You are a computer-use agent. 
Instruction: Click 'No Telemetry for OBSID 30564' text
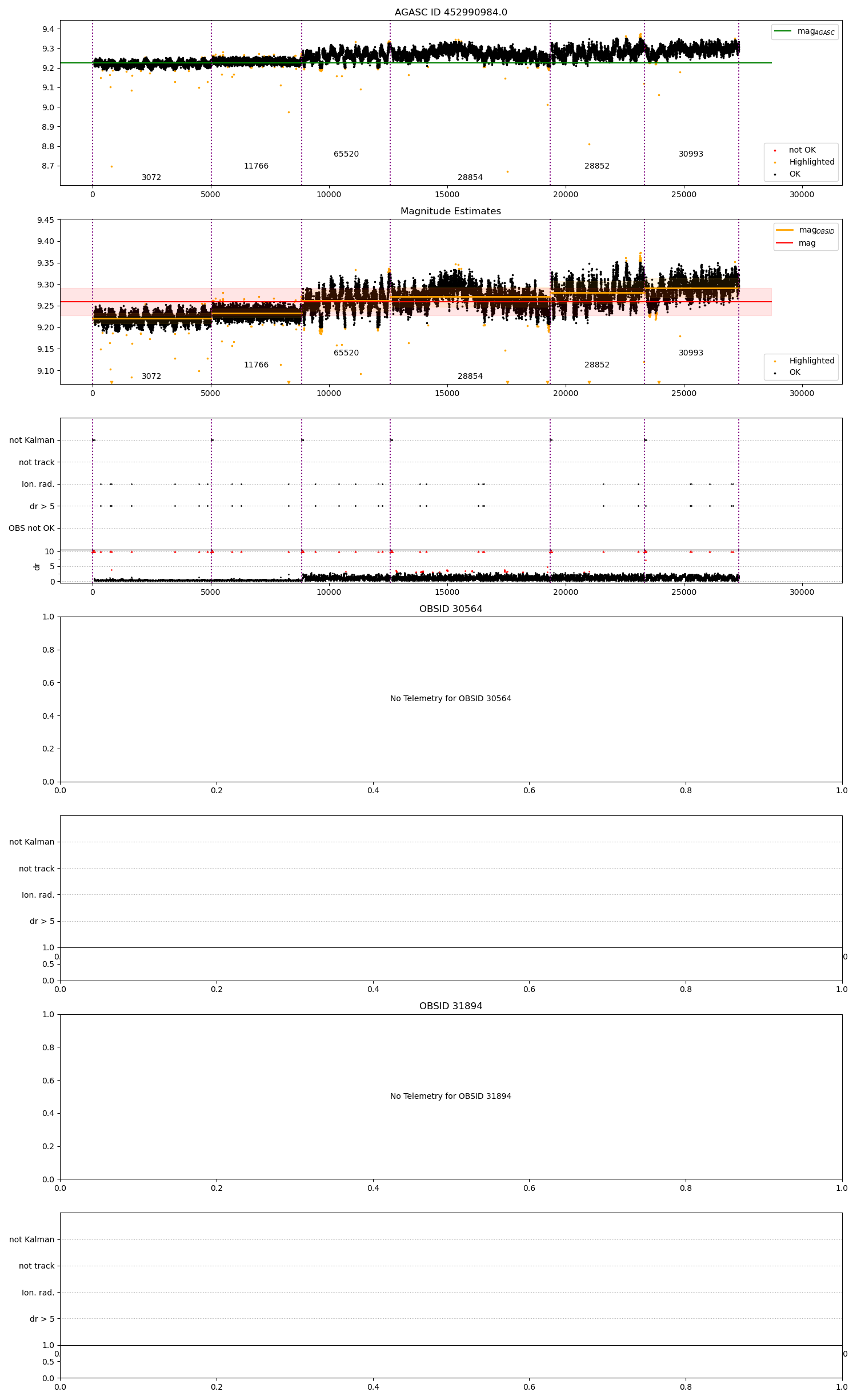tap(451, 698)
